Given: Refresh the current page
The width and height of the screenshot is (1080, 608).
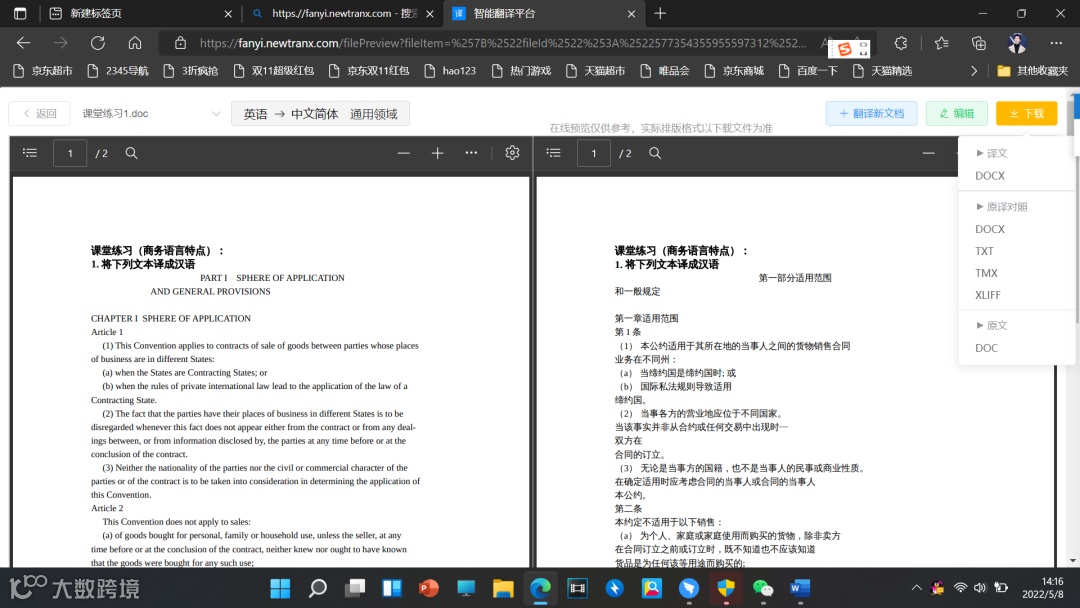Looking at the screenshot, I should [x=98, y=43].
